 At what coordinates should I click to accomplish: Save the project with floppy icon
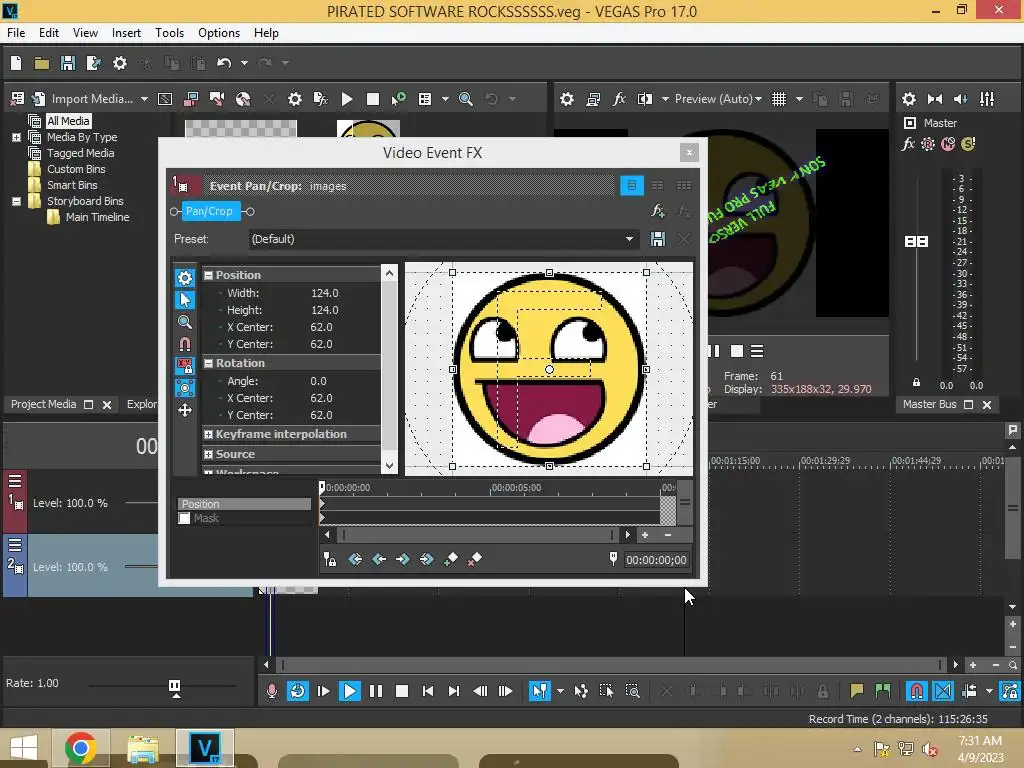(x=67, y=63)
